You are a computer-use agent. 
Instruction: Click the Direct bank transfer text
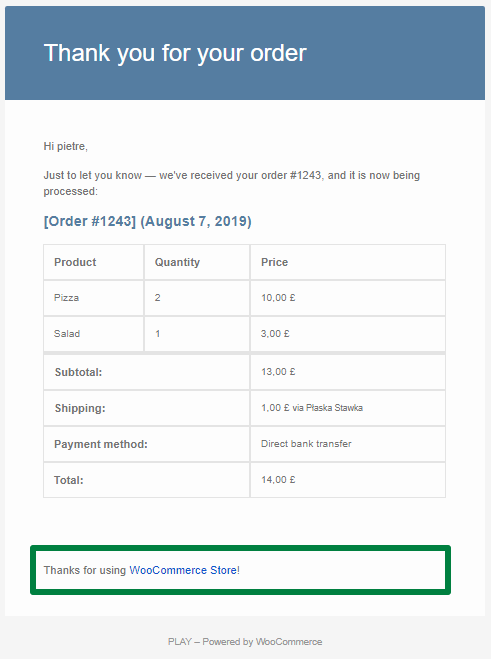[x=306, y=444]
